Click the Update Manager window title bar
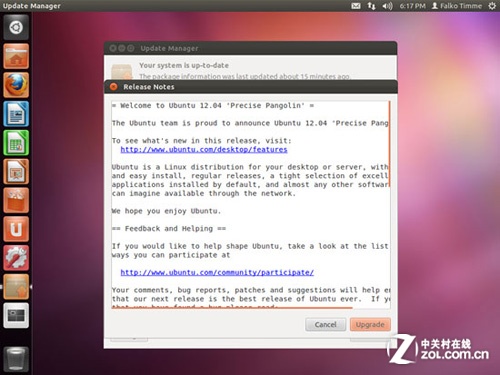 pos(250,48)
